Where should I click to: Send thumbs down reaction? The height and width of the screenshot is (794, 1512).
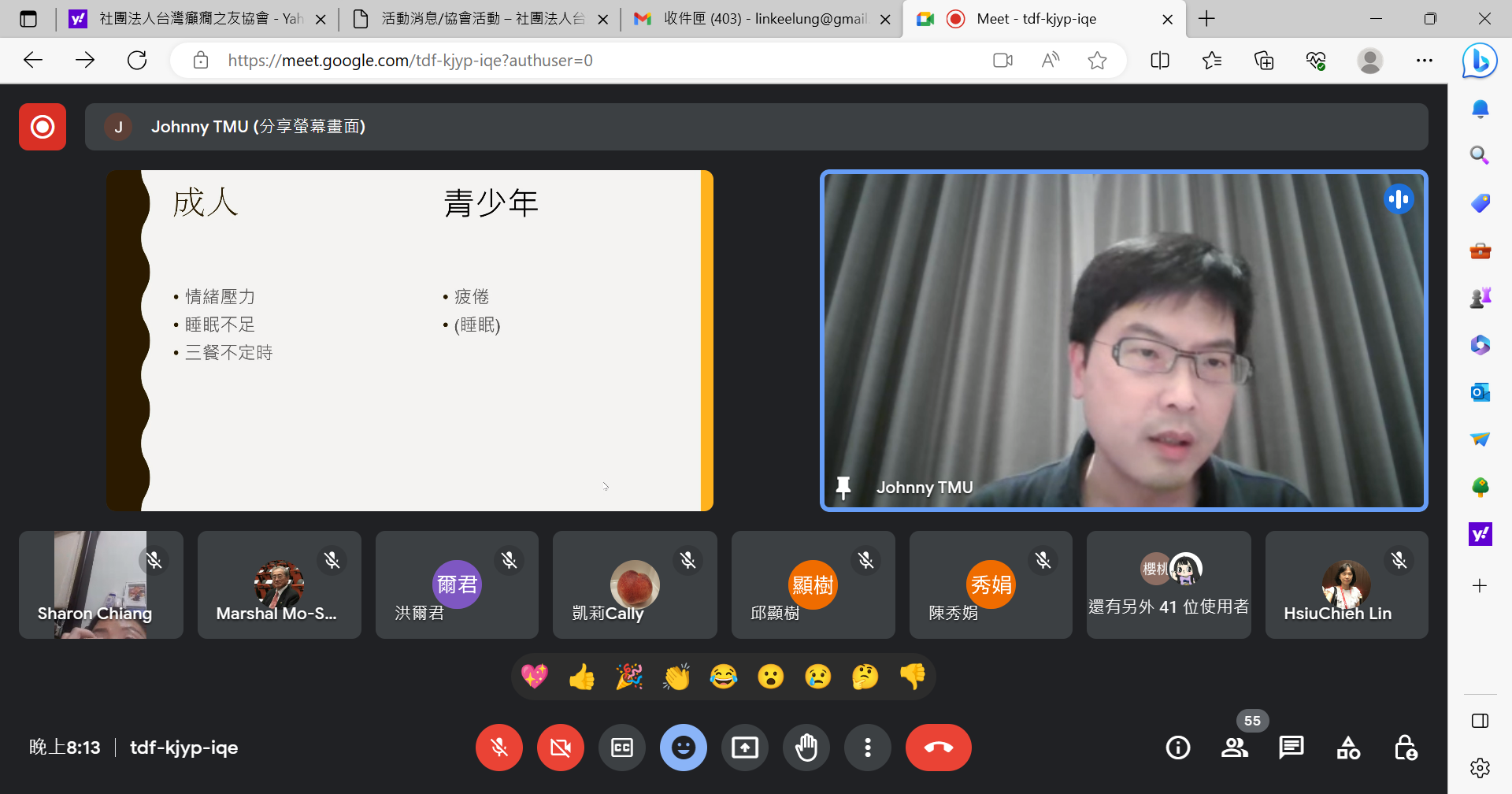(x=913, y=677)
